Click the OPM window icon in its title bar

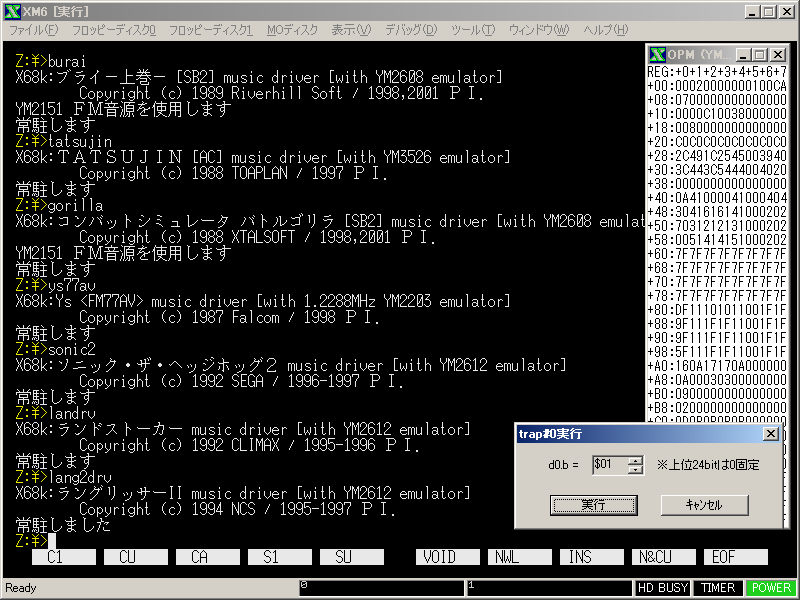(x=658, y=54)
